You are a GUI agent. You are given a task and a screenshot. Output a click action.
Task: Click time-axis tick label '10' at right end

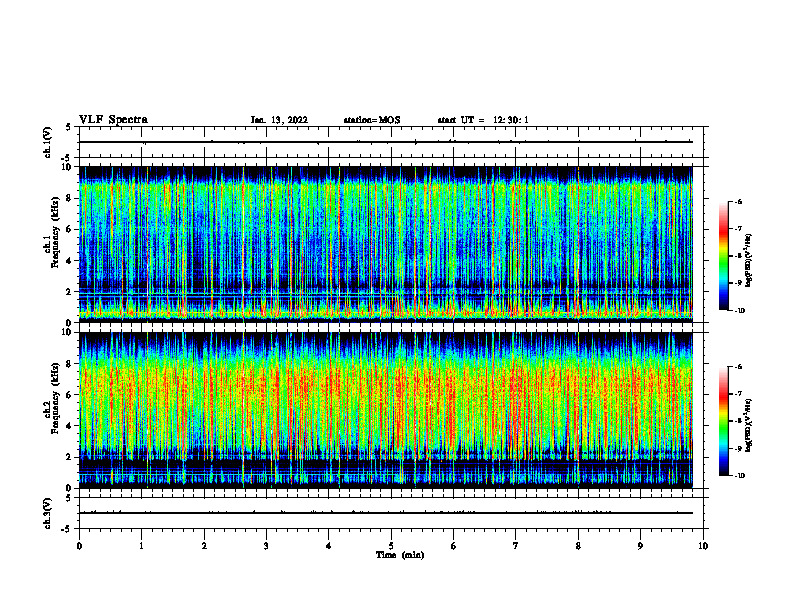[703, 546]
